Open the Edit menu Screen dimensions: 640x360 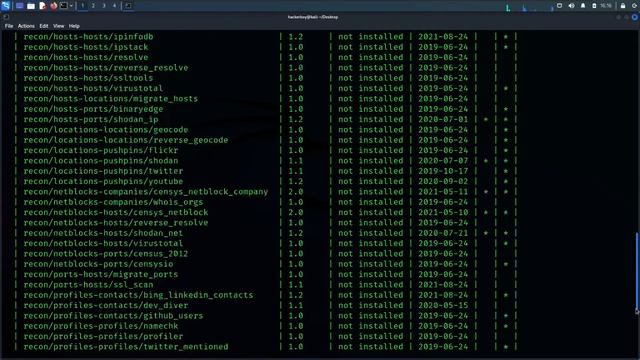[44, 26]
